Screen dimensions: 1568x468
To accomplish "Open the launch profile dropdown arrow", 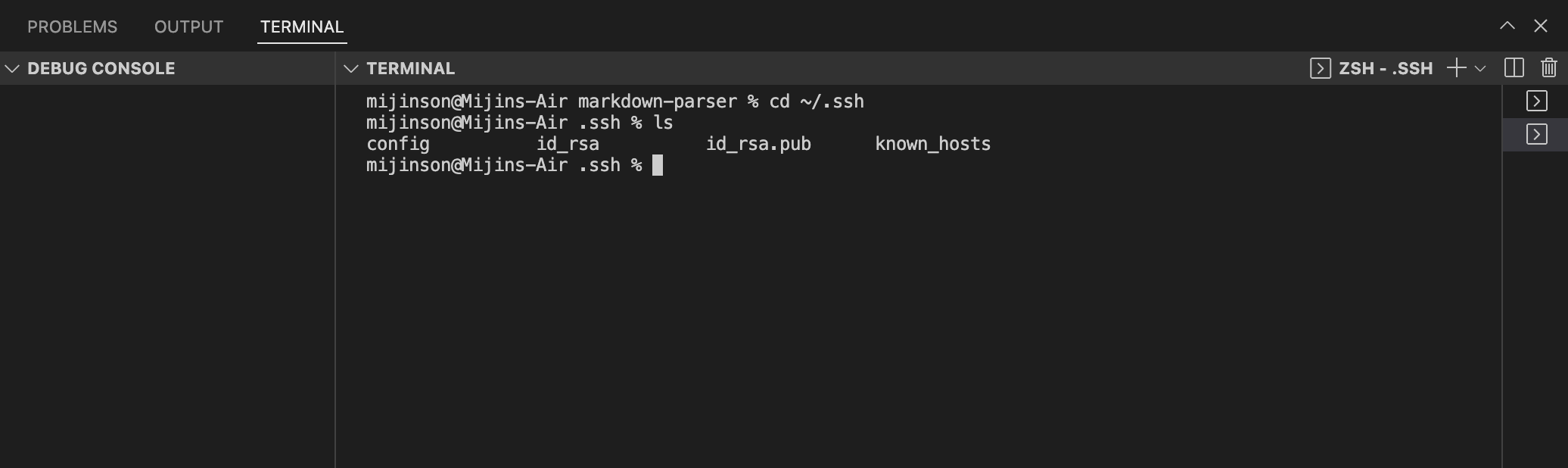I will (1480, 68).
